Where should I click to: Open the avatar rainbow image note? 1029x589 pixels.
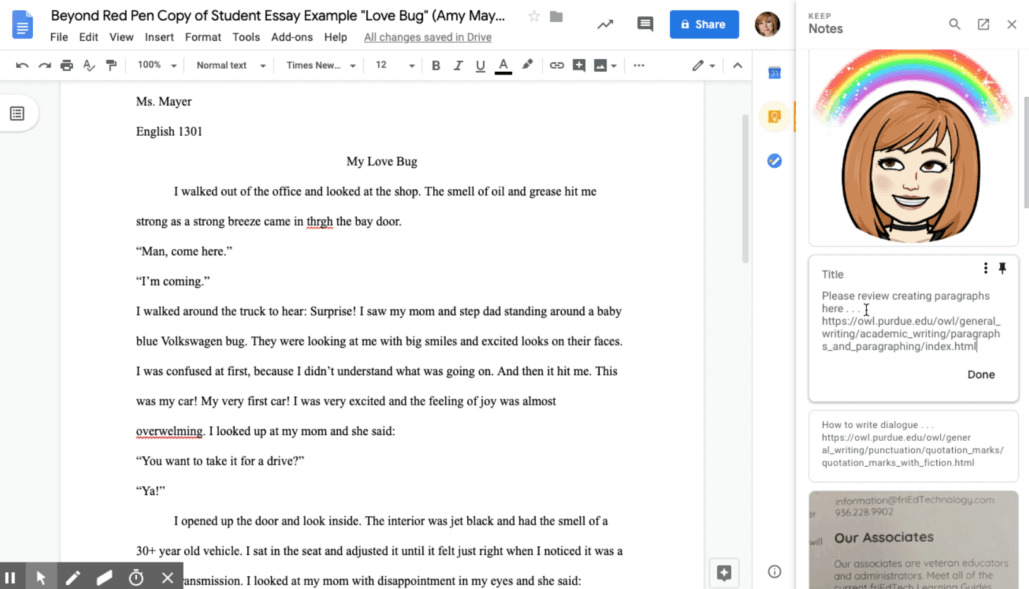tap(913, 148)
